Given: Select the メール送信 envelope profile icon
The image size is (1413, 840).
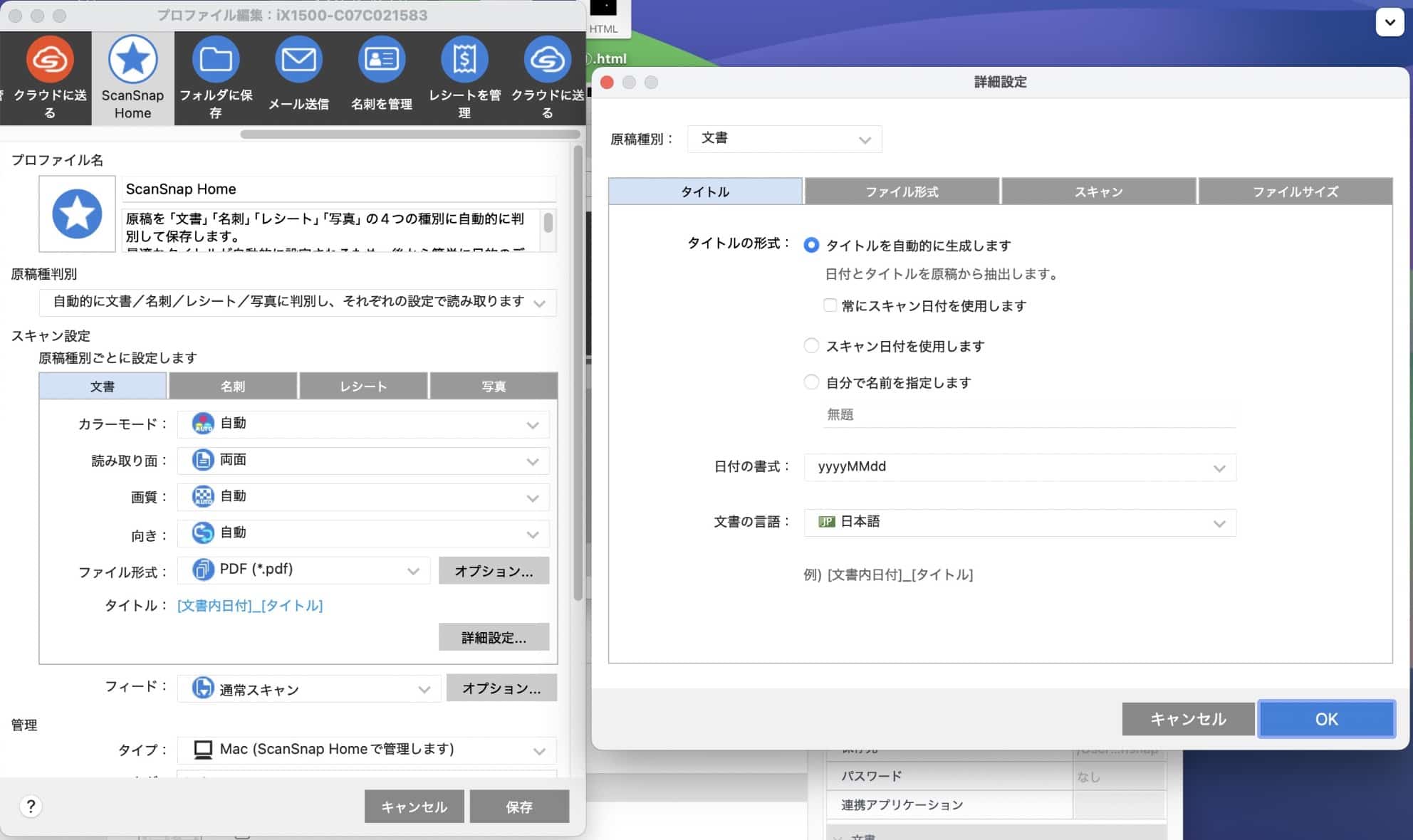Looking at the screenshot, I should (x=298, y=59).
